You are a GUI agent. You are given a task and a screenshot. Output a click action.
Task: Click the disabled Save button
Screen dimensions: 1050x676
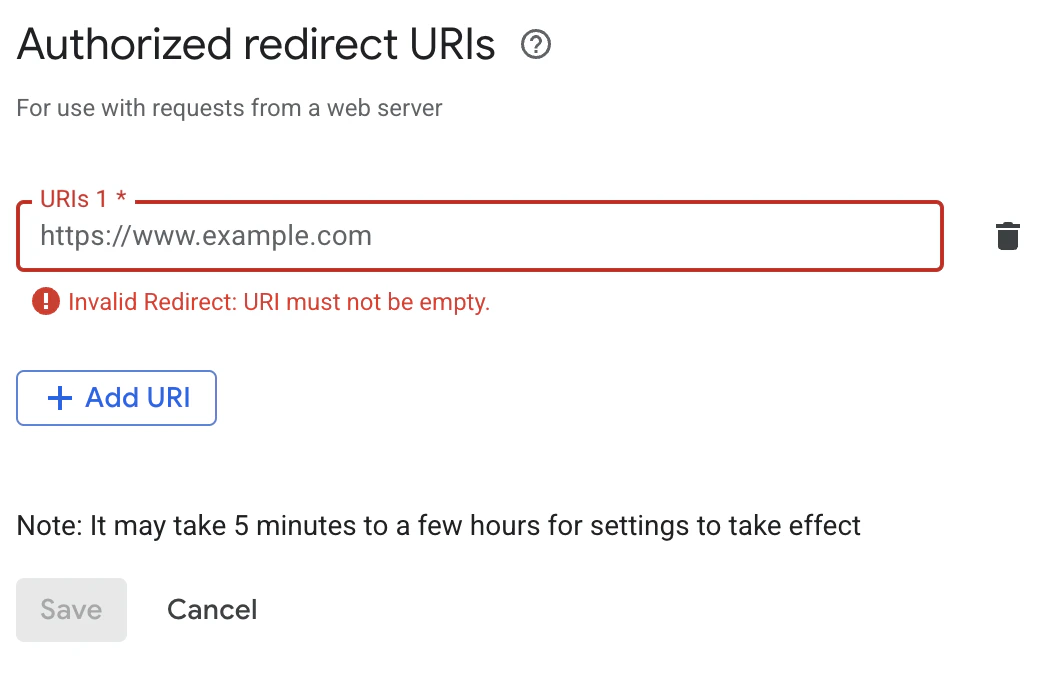71,609
